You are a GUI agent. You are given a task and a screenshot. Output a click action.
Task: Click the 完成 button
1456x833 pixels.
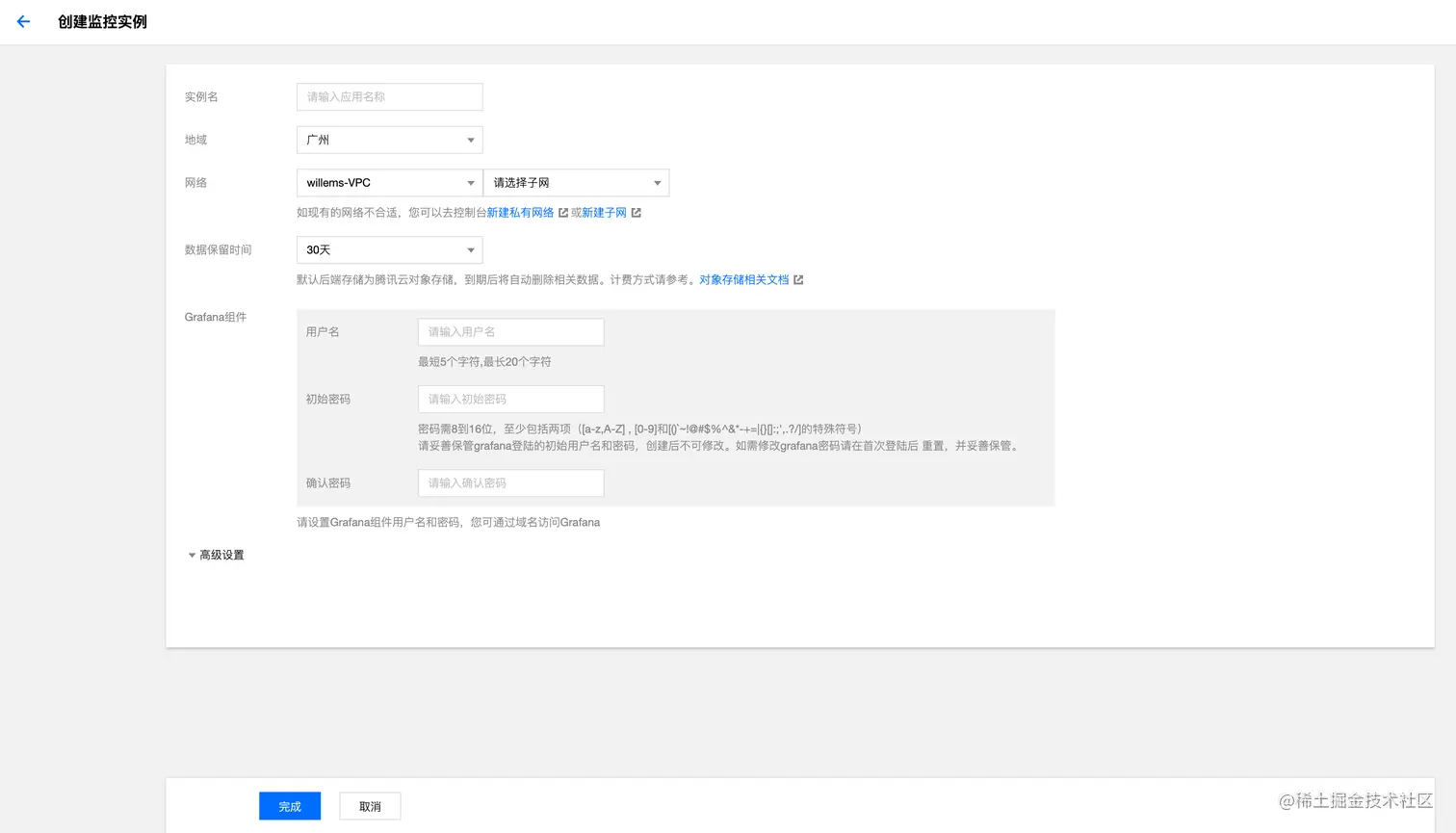(290, 806)
